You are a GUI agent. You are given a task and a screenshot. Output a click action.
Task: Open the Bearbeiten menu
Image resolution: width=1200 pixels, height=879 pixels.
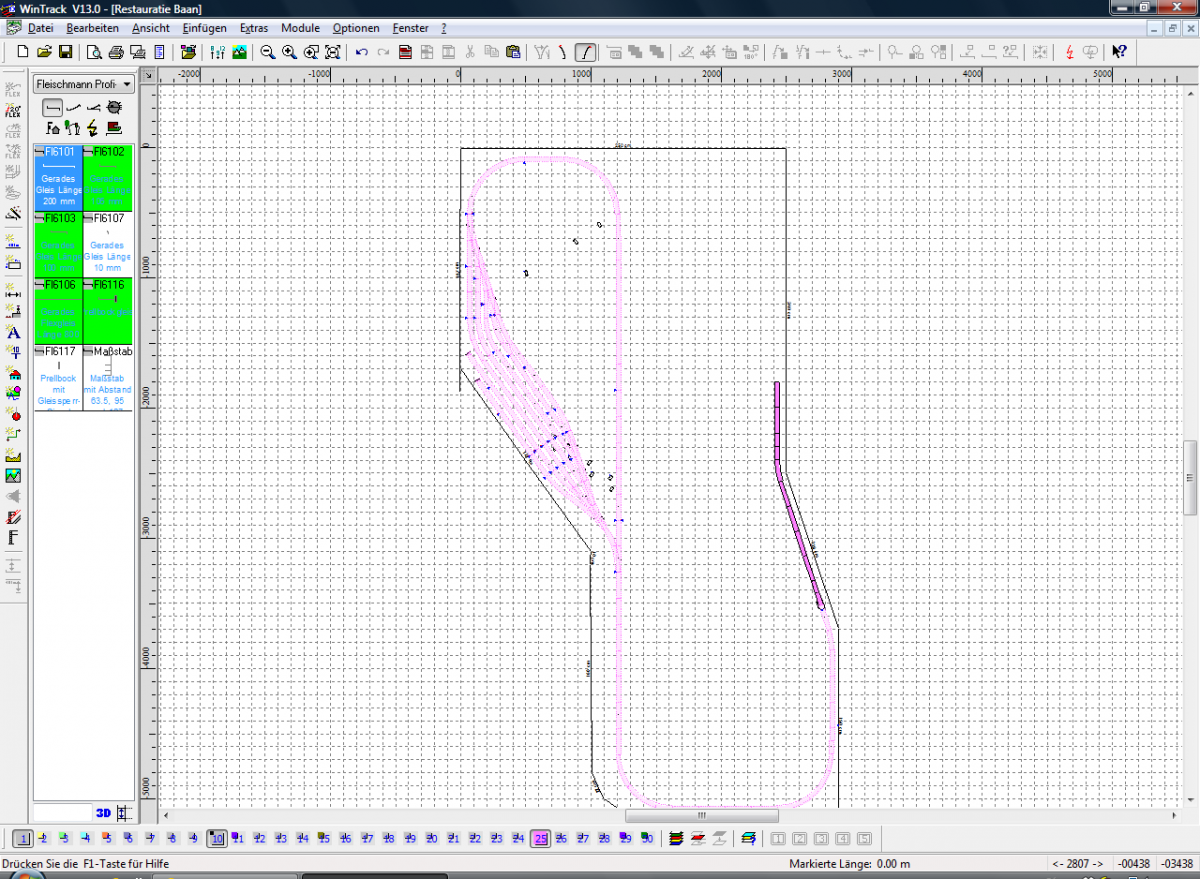point(93,28)
